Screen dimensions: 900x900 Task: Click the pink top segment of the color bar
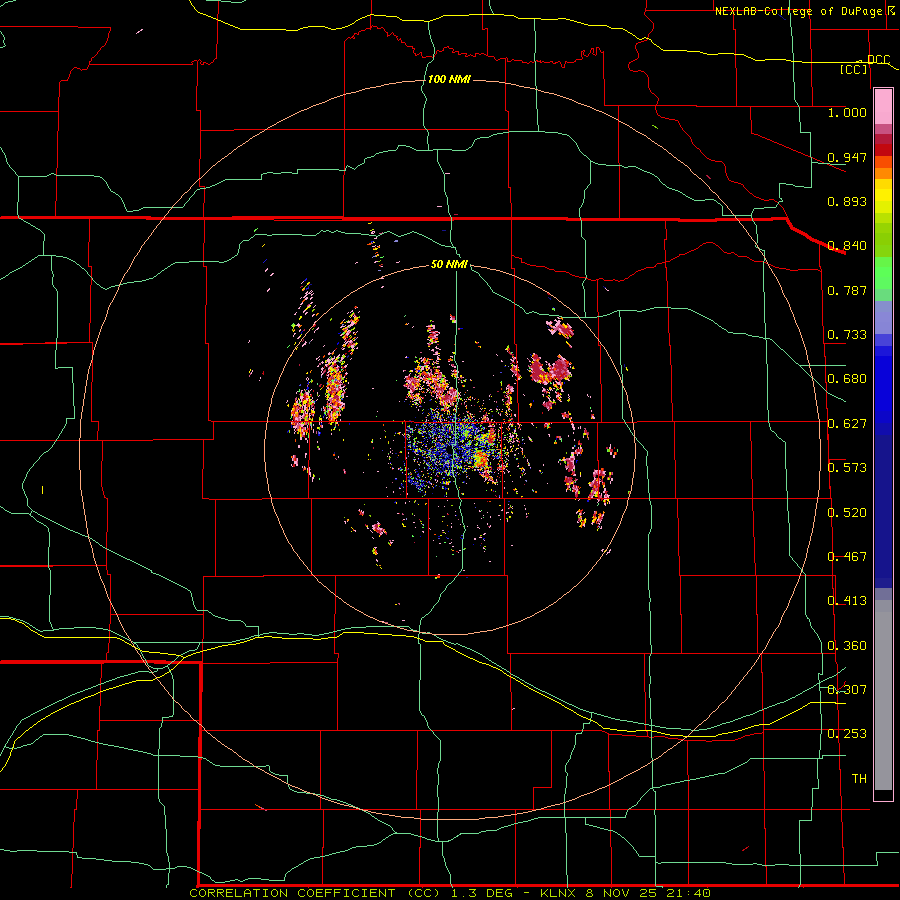point(883,107)
